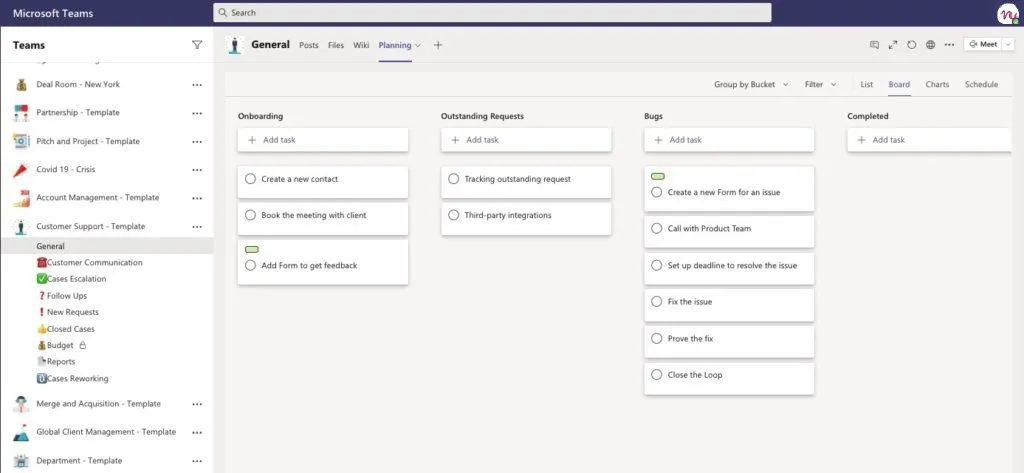Add task in the Completed bucket
The width and height of the screenshot is (1024, 473).
tap(929, 140)
